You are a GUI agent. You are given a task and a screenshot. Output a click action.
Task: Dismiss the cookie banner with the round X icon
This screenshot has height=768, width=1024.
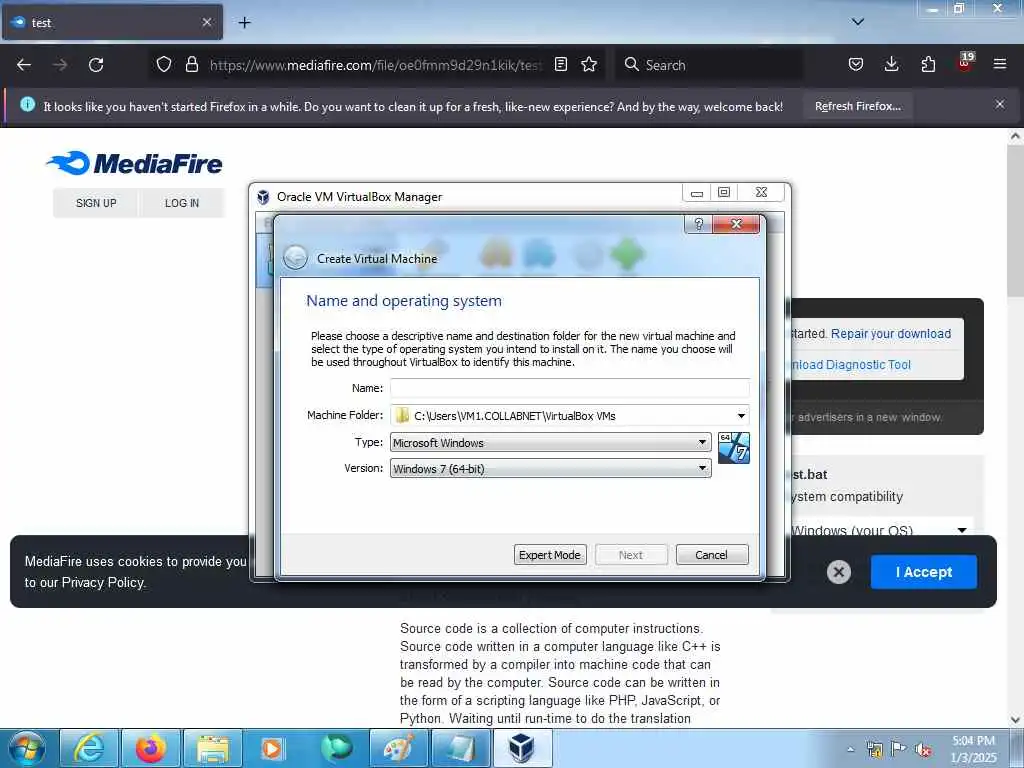tap(839, 572)
